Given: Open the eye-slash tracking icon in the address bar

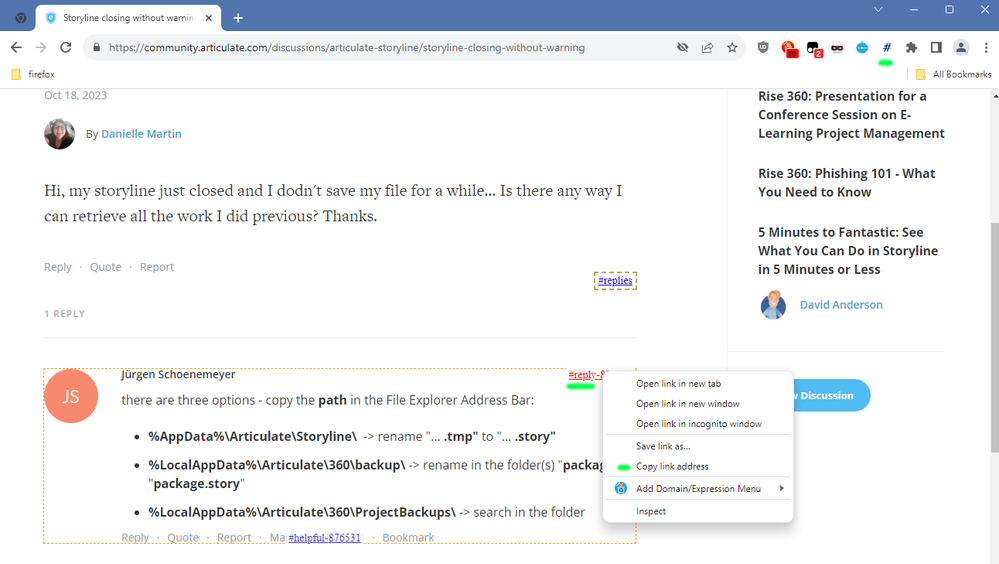Looking at the screenshot, I should coord(682,47).
